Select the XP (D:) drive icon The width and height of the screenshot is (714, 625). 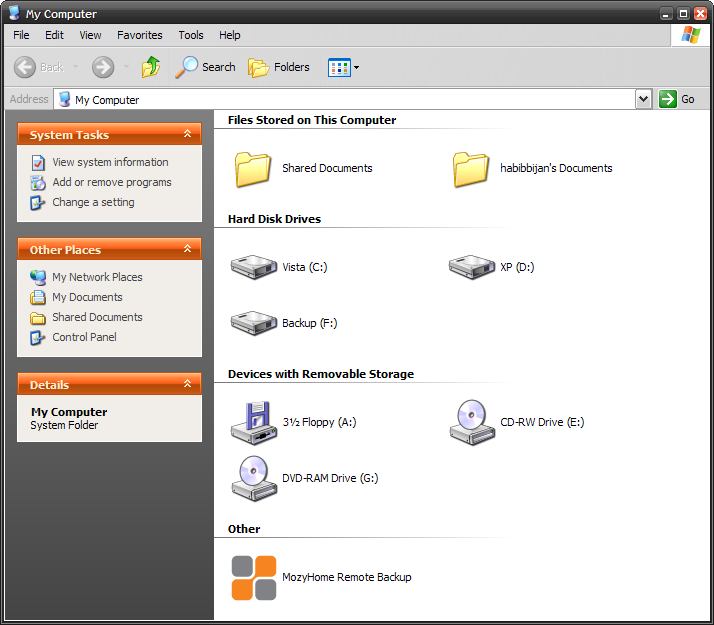[472, 267]
